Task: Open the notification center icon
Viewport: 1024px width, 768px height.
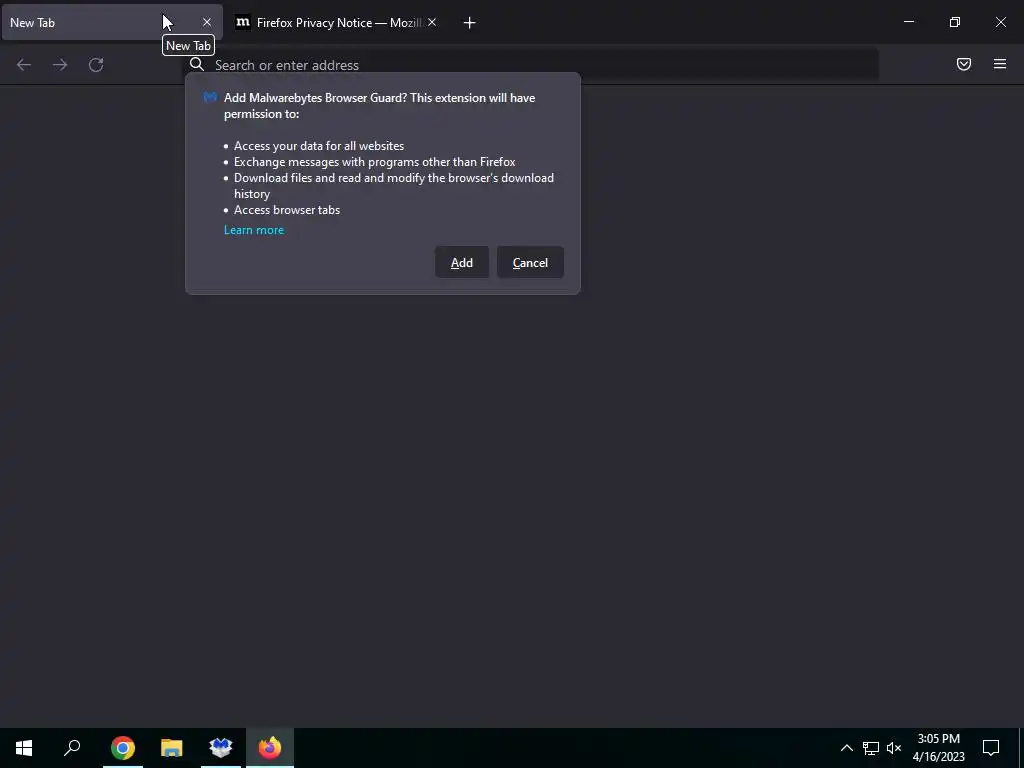Action: point(991,748)
